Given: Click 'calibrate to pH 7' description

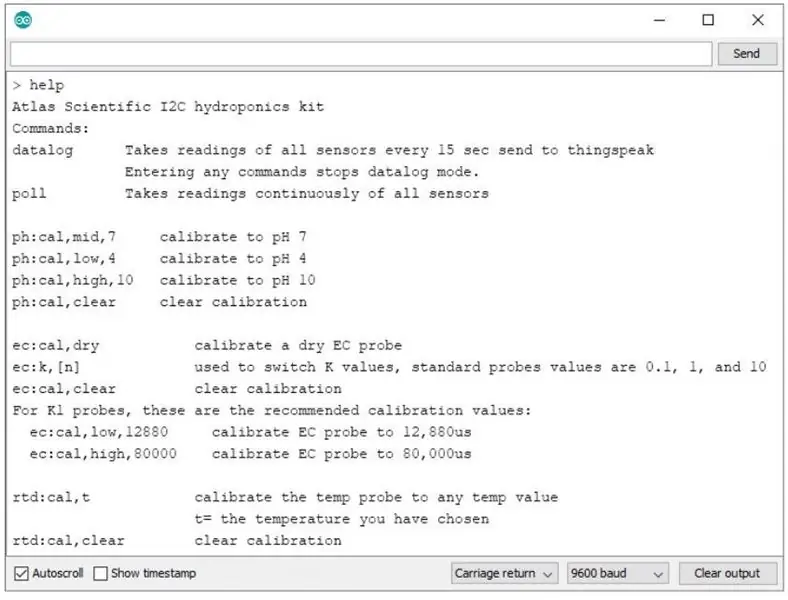Looking at the screenshot, I should pyautogui.click(x=233, y=237).
